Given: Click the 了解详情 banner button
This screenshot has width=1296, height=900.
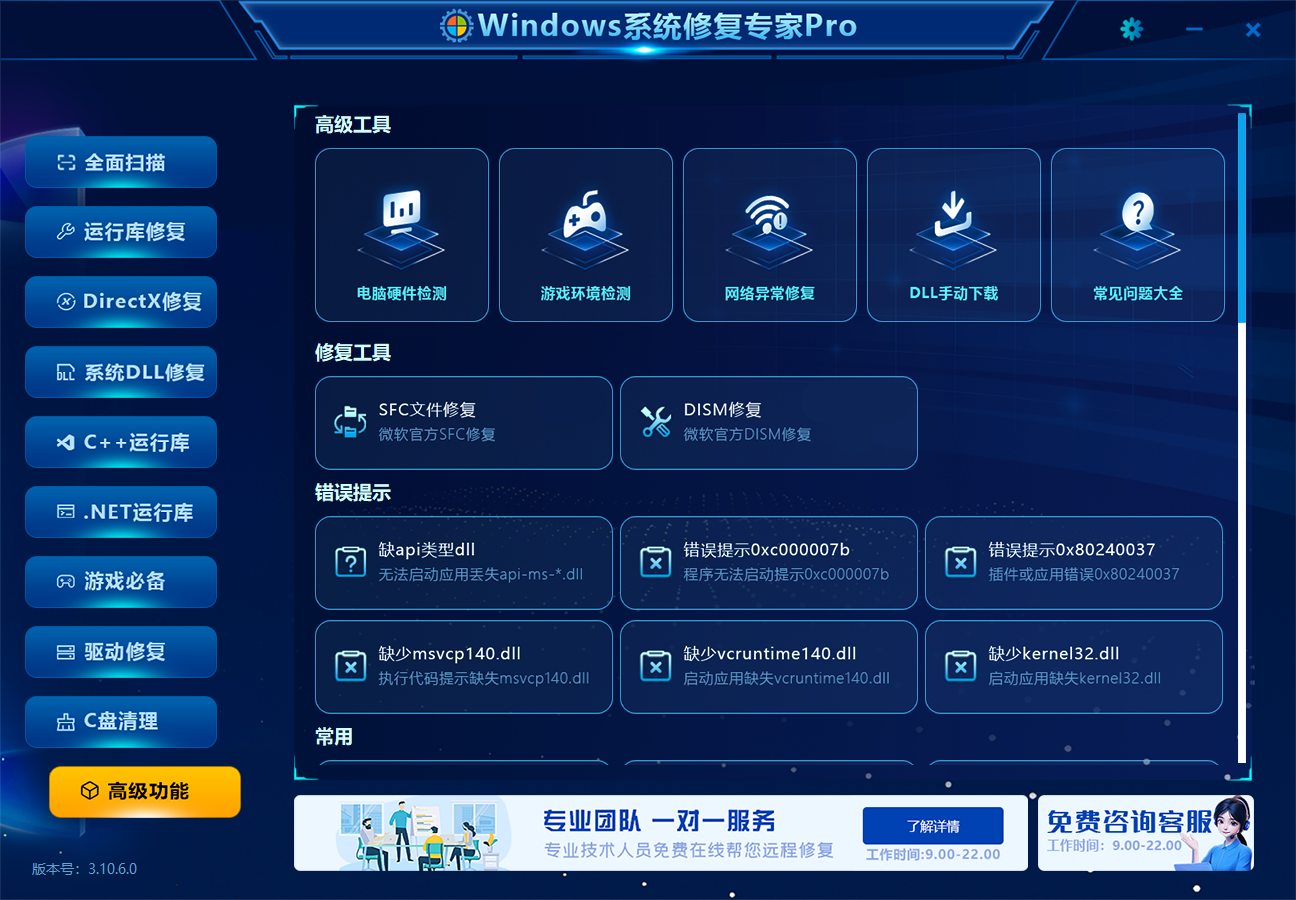Looking at the screenshot, I should pyautogui.click(x=932, y=826).
